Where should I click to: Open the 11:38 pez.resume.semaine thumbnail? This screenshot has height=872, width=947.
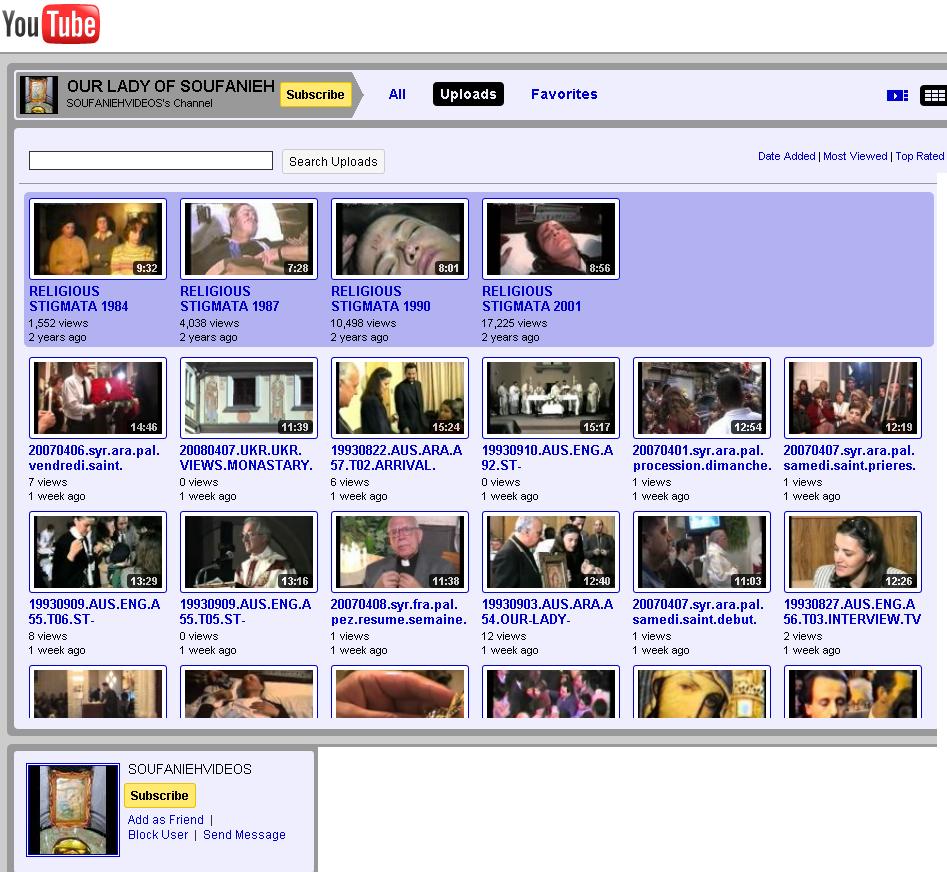400,552
